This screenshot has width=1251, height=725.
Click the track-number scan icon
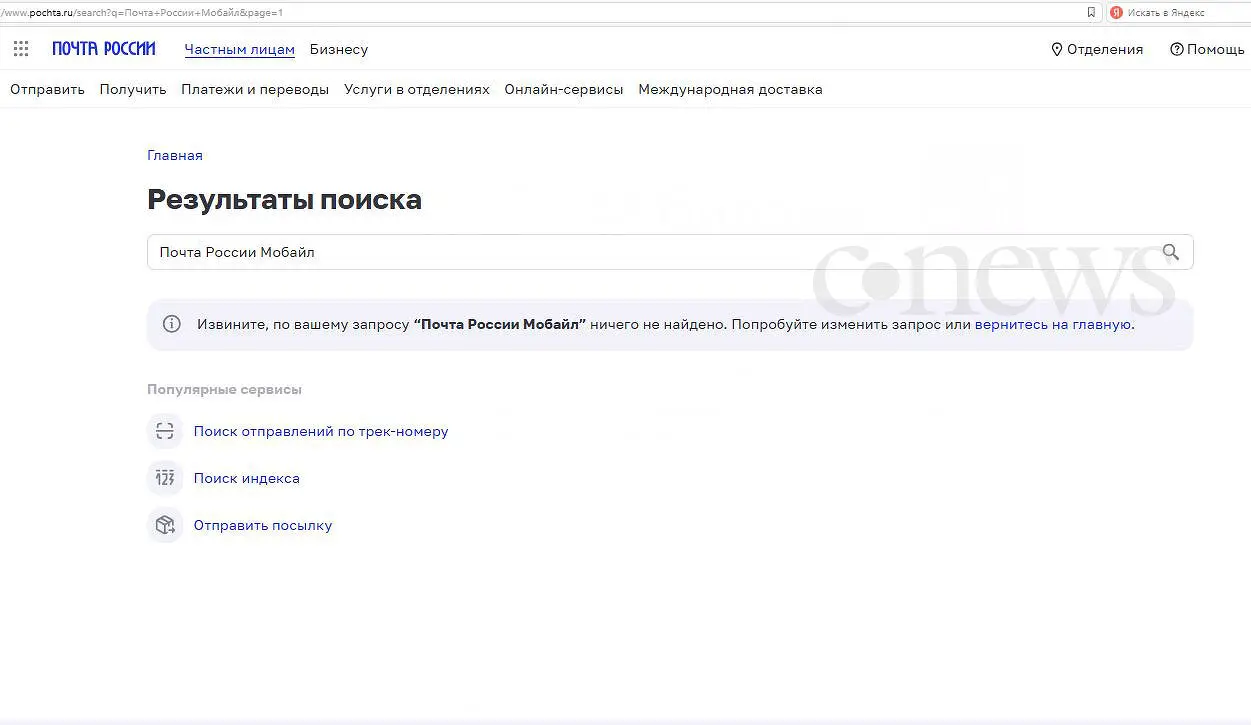point(165,431)
